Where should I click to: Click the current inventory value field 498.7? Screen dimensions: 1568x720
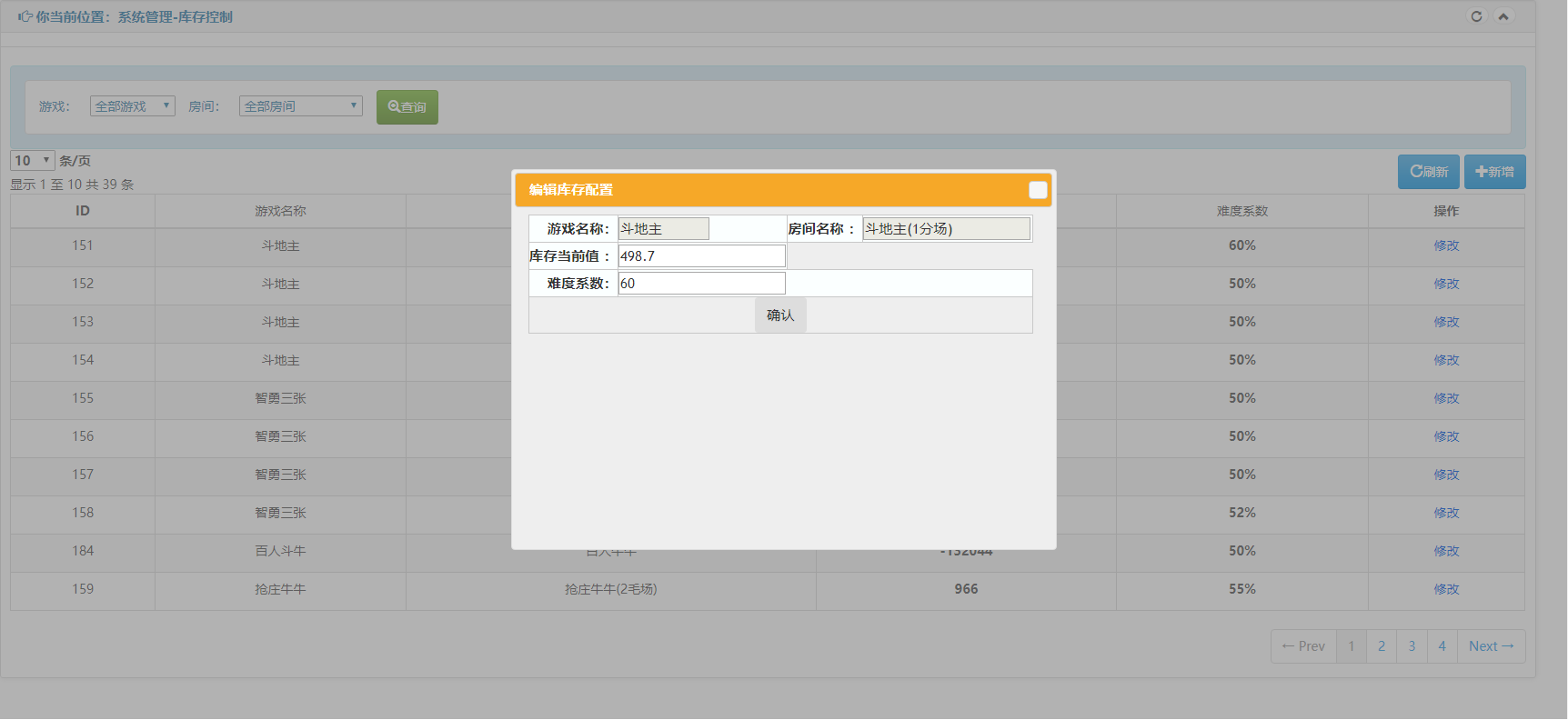[x=701, y=256]
